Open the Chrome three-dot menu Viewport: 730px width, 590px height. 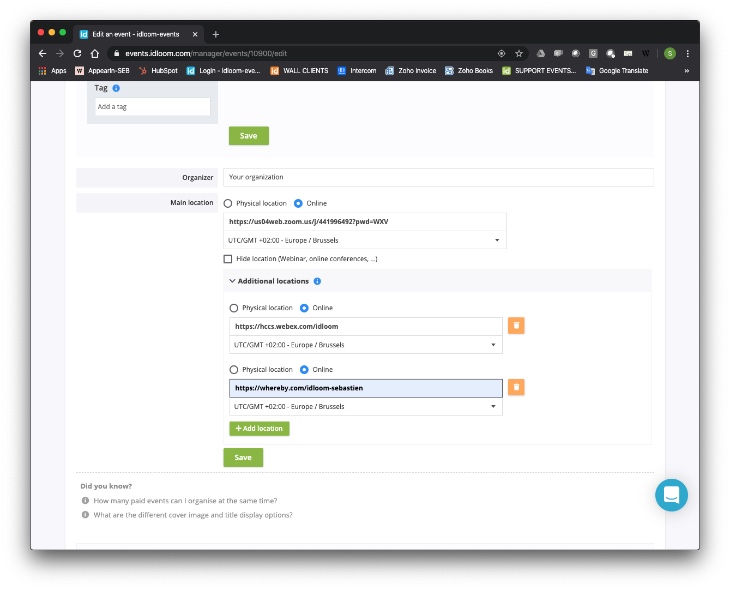[688, 54]
